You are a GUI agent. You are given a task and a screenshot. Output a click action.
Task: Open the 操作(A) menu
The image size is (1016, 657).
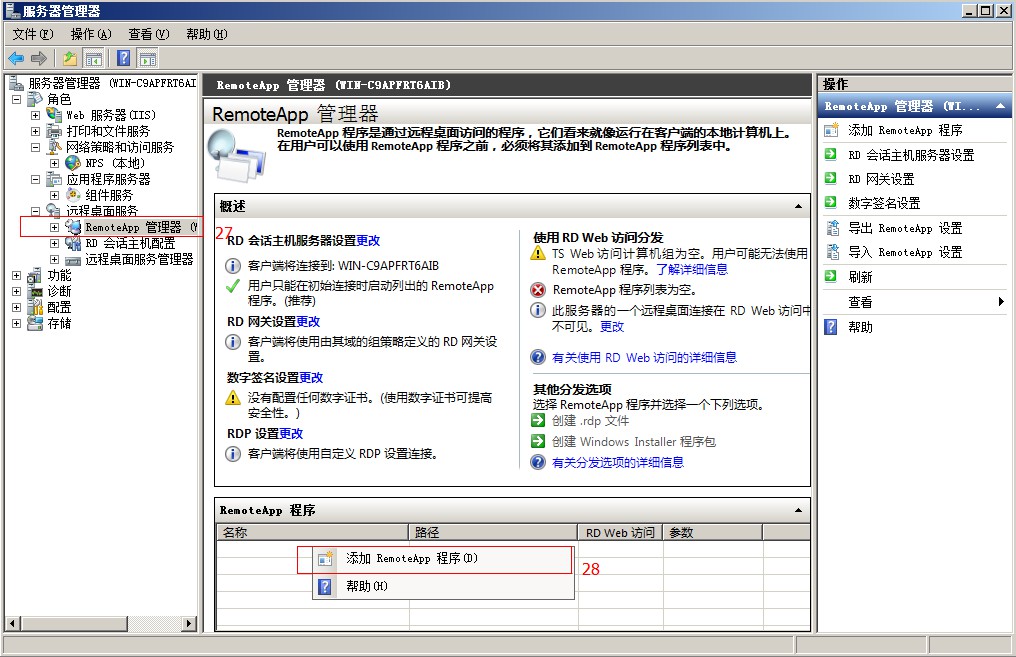(91, 34)
